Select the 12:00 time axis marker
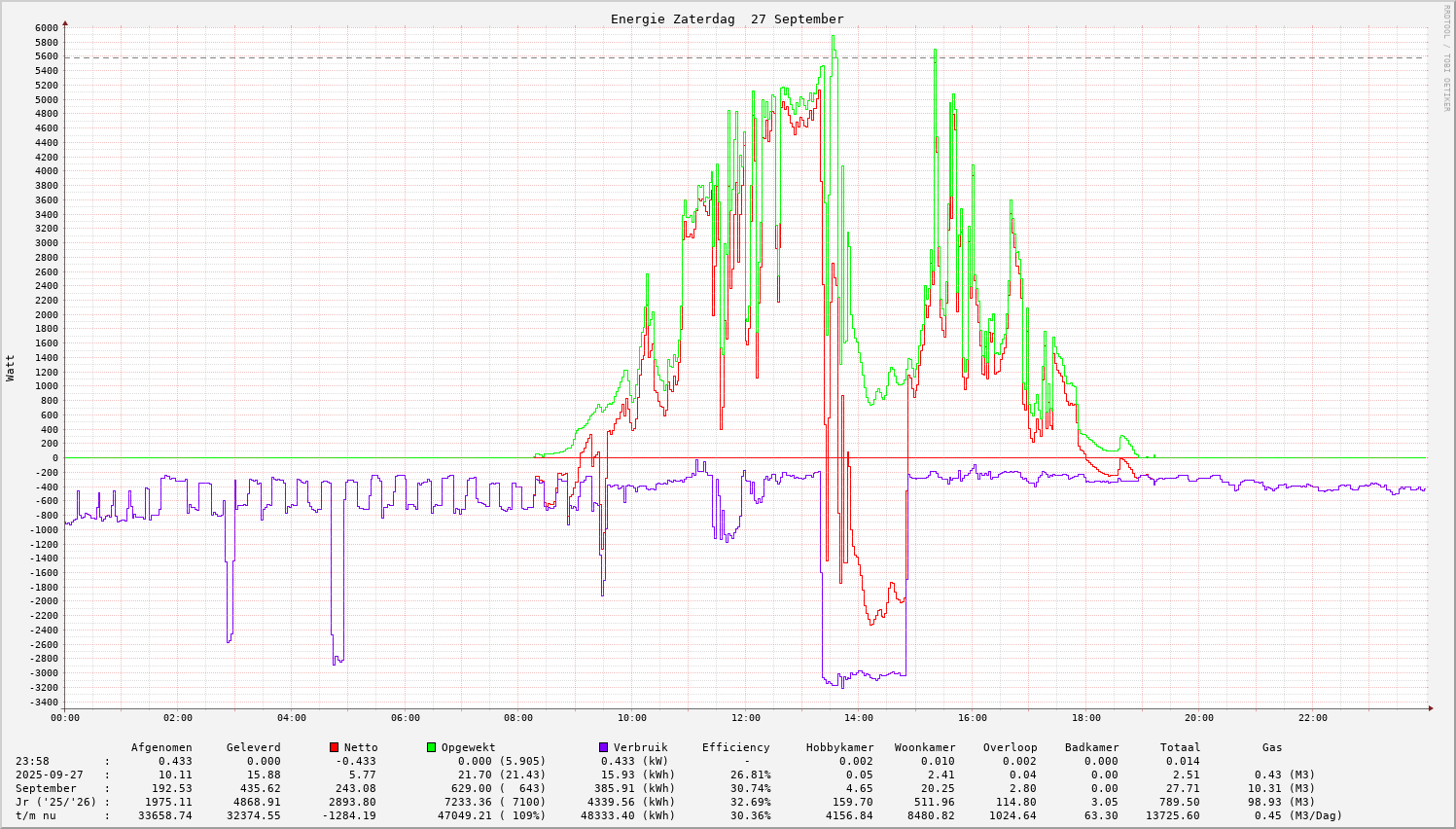Image resolution: width=1456 pixels, height=829 pixels. [x=745, y=718]
